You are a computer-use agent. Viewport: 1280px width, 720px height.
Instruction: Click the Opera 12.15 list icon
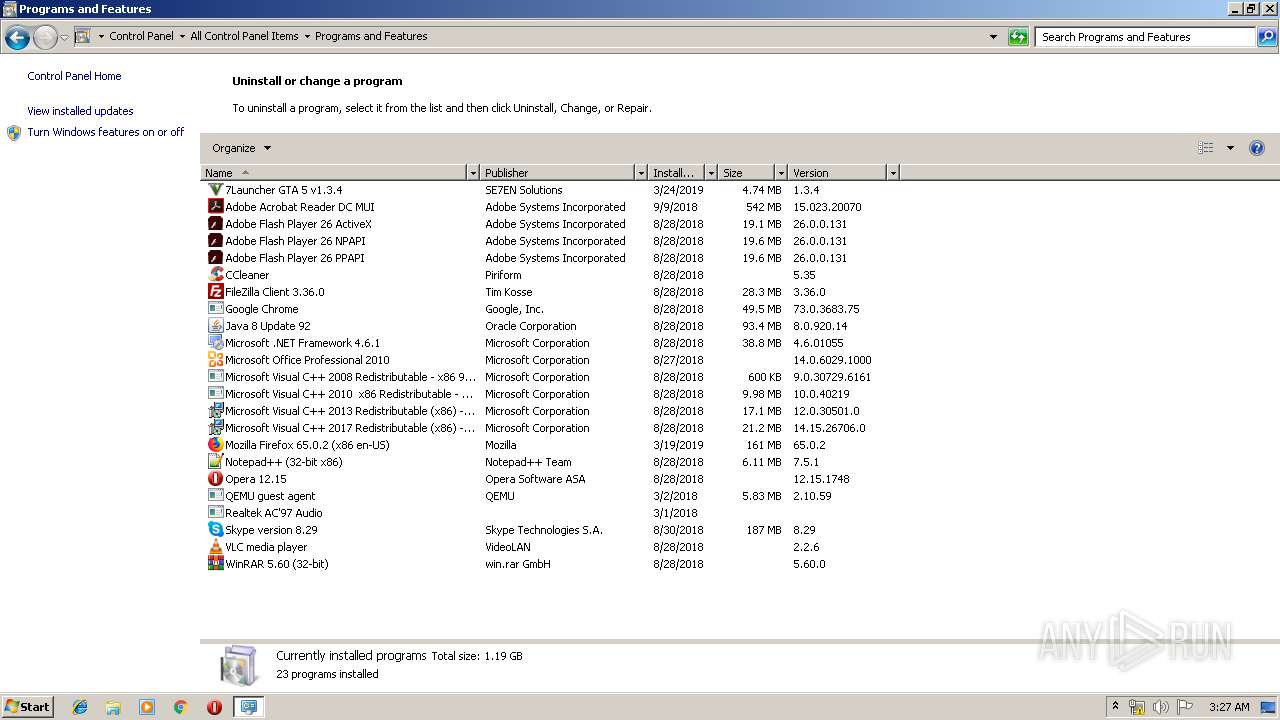click(x=215, y=479)
